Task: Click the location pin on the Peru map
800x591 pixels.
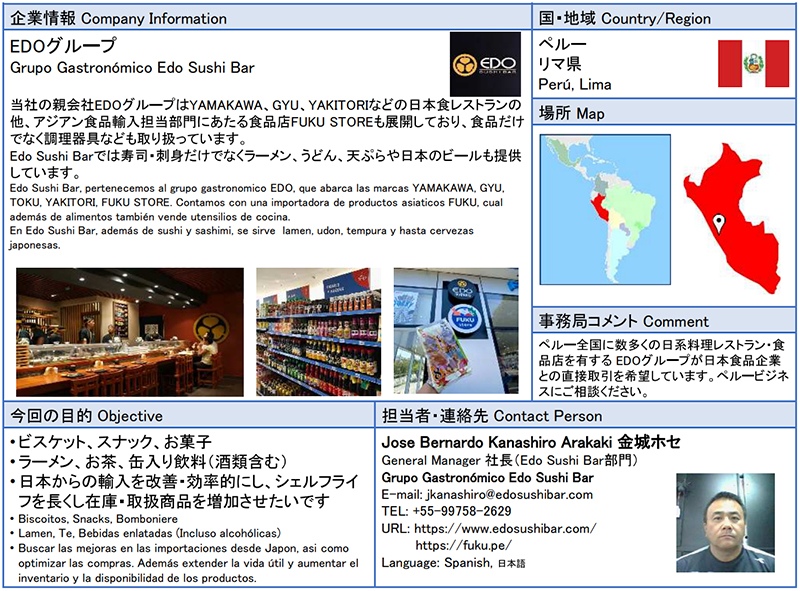Action: [x=718, y=222]
